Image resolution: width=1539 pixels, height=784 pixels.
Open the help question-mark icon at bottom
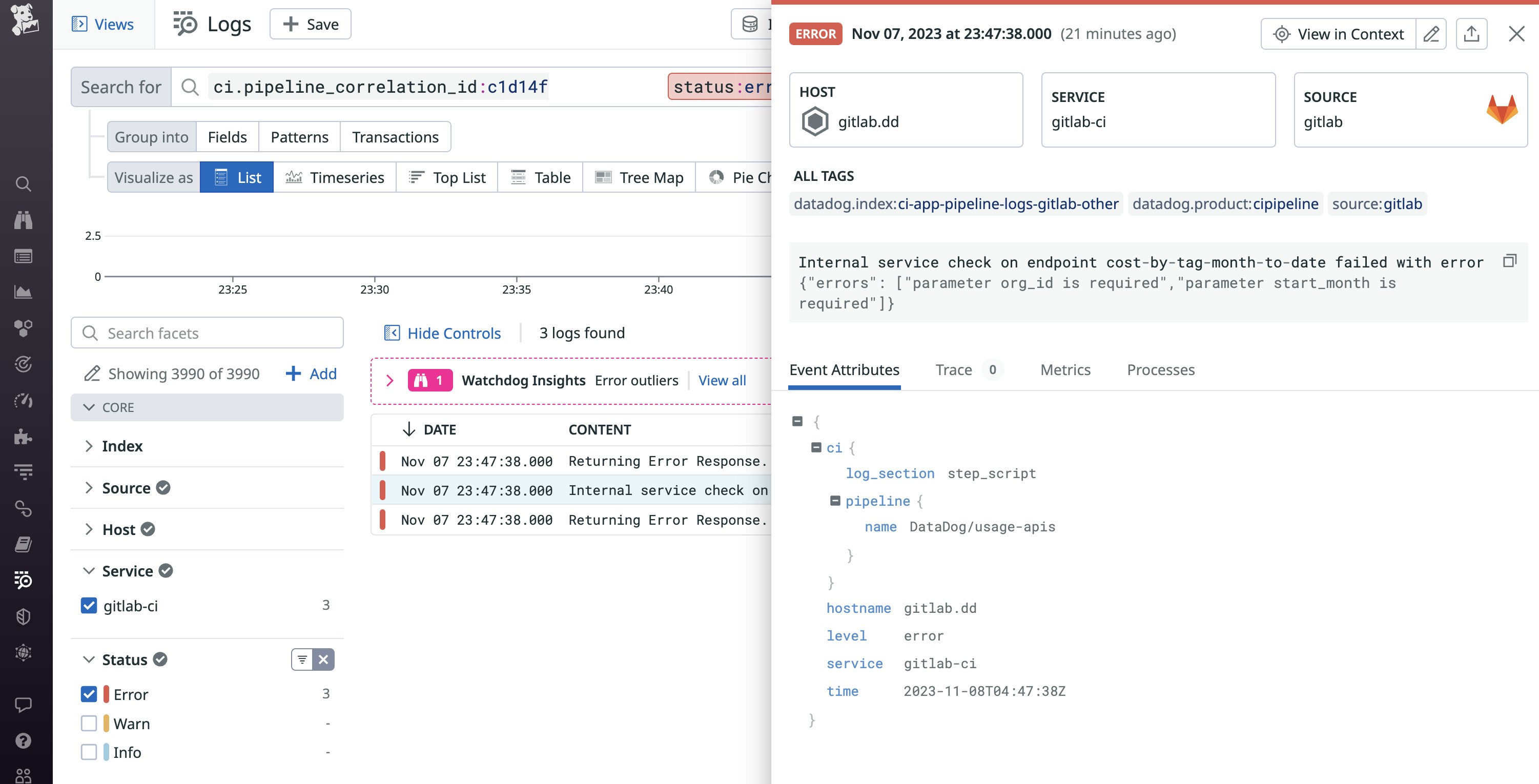[x=24, y=741]
